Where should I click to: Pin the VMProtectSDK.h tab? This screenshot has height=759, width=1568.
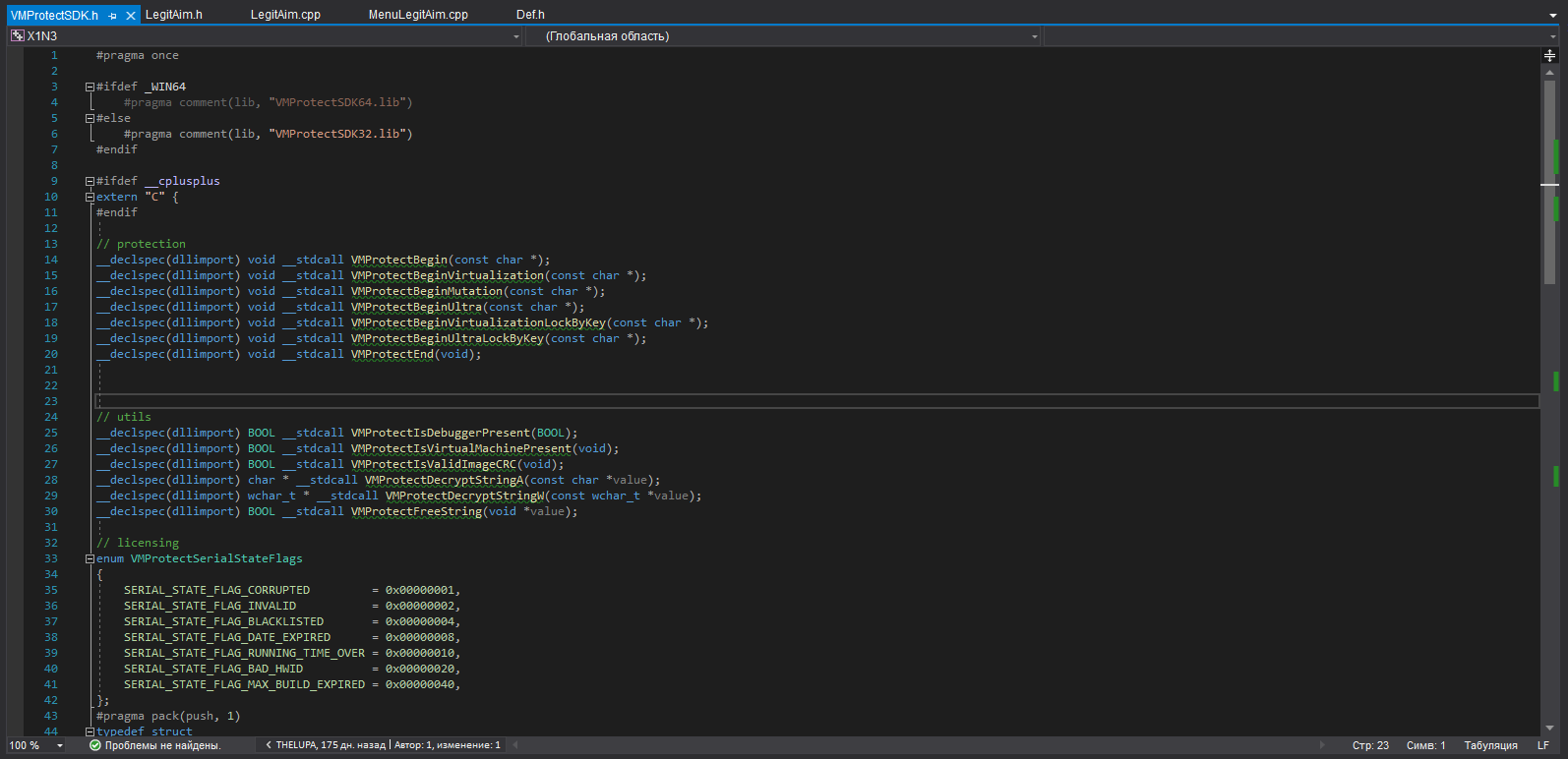[113, 16]
